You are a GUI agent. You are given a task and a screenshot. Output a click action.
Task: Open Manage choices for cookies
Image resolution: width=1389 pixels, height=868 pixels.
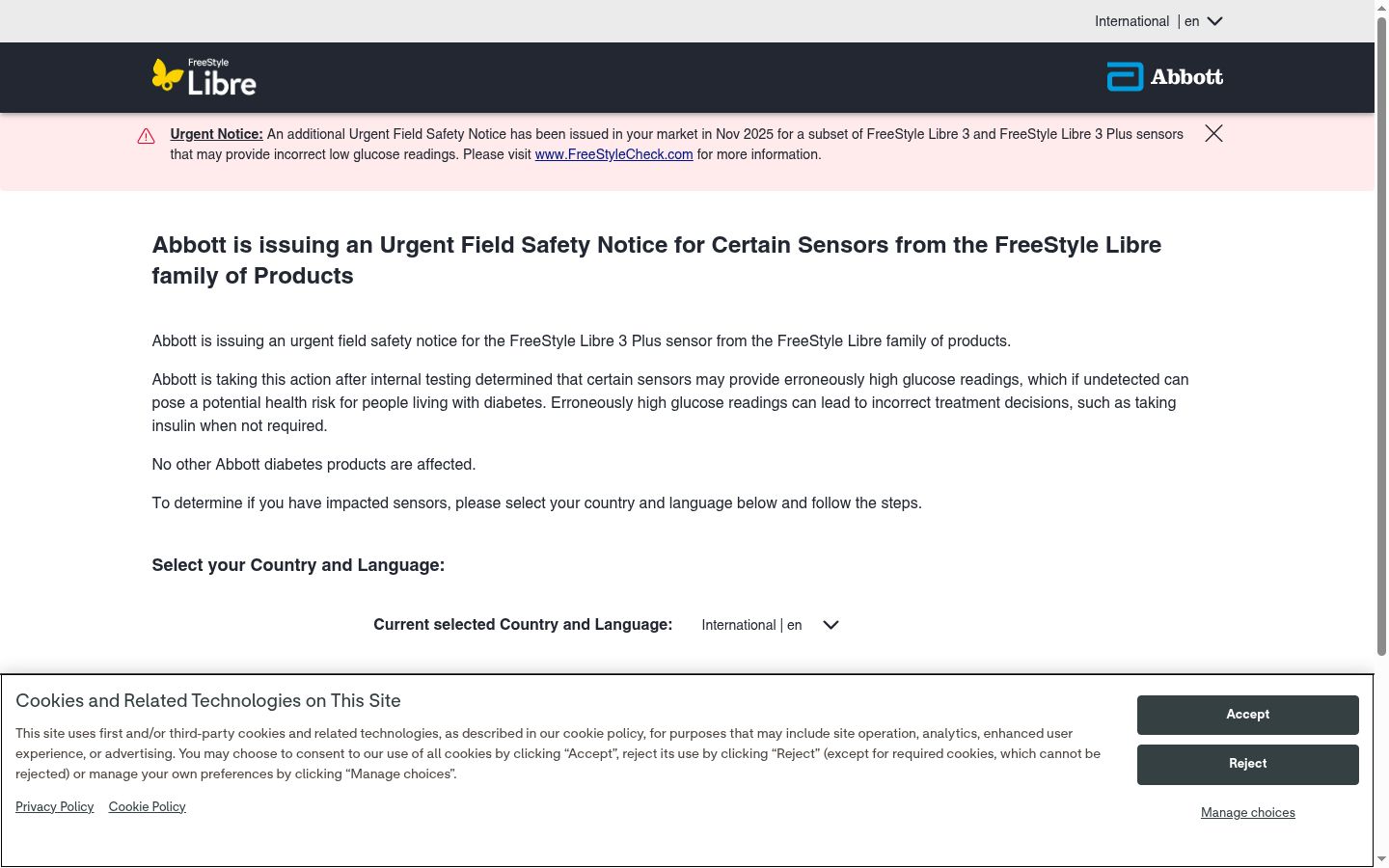(1248, 813)
